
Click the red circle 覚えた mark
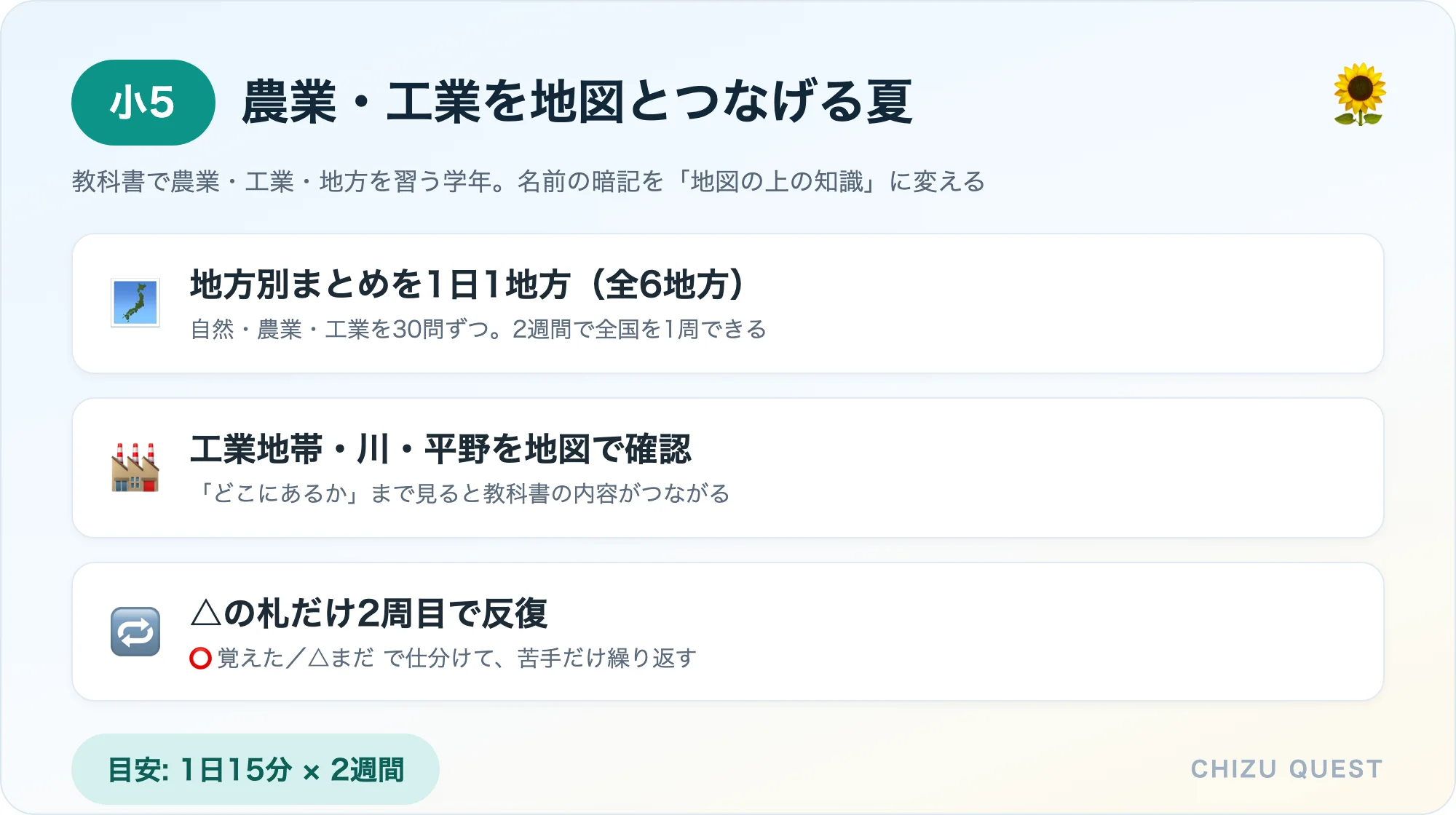pyautogui.click(x=200, y=659)
